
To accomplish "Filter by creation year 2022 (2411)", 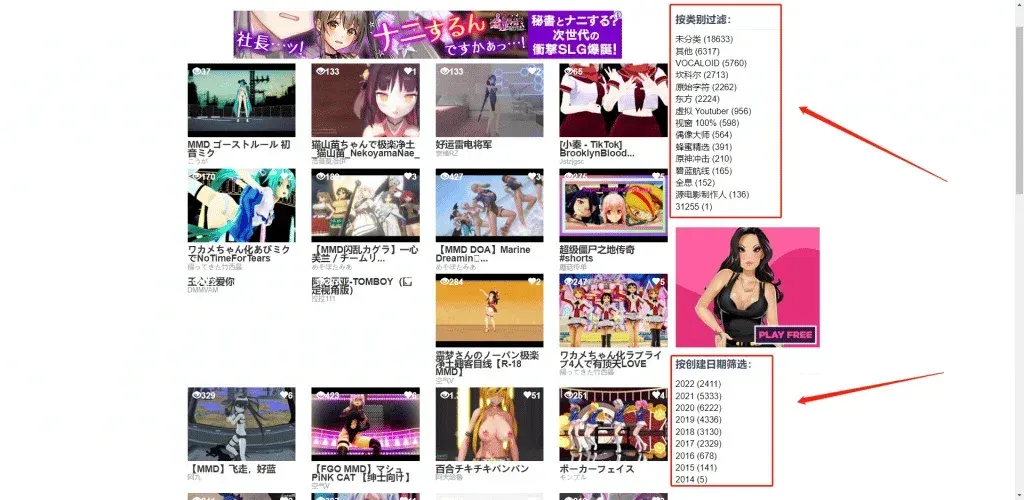I will pos(698,384).
